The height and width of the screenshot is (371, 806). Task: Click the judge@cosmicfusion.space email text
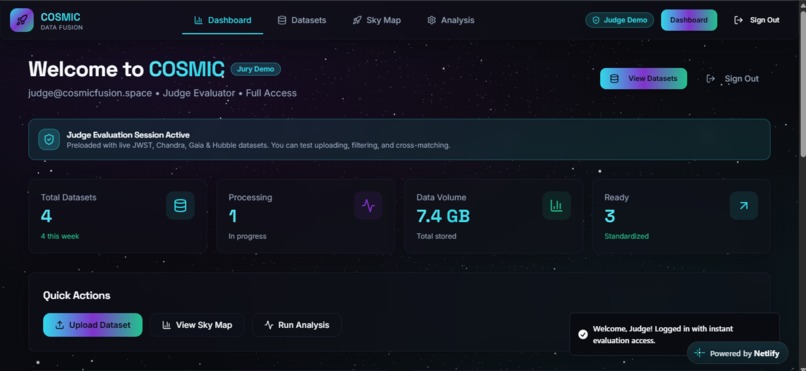pyautogui.click(x=90, y=93)
